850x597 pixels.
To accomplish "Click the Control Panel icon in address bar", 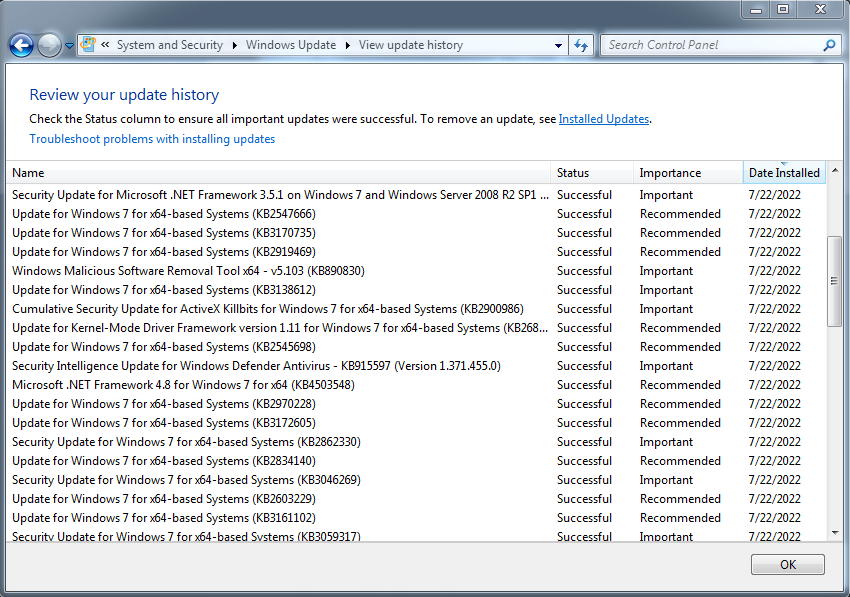I will [x=88, y=44].
